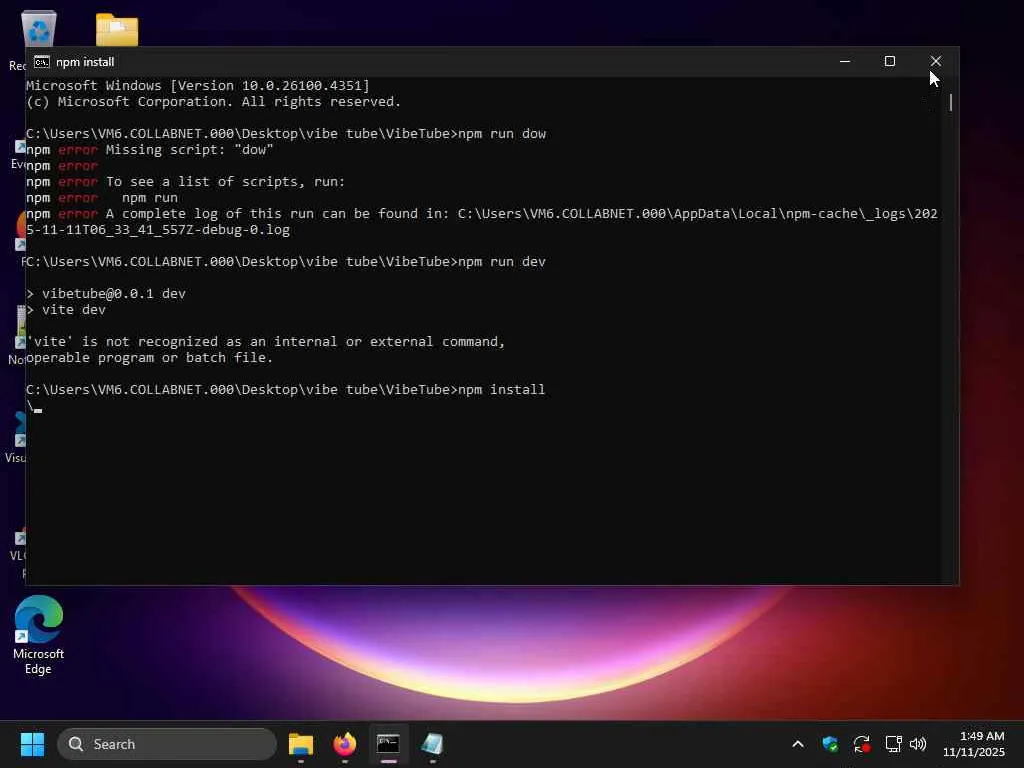
Task: Minimize the npm install window
Action: (844, 61)
